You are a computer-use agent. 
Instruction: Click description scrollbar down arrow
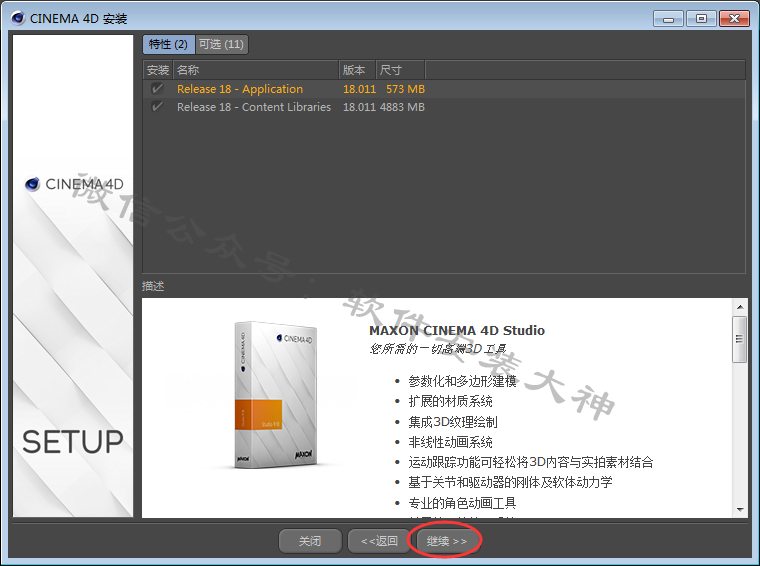739,509
